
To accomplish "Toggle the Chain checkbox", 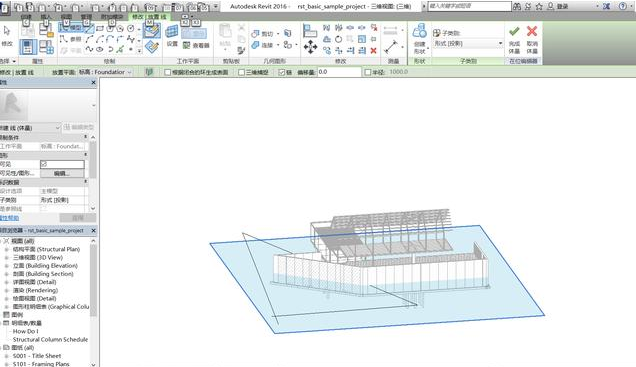I will 281,72.
